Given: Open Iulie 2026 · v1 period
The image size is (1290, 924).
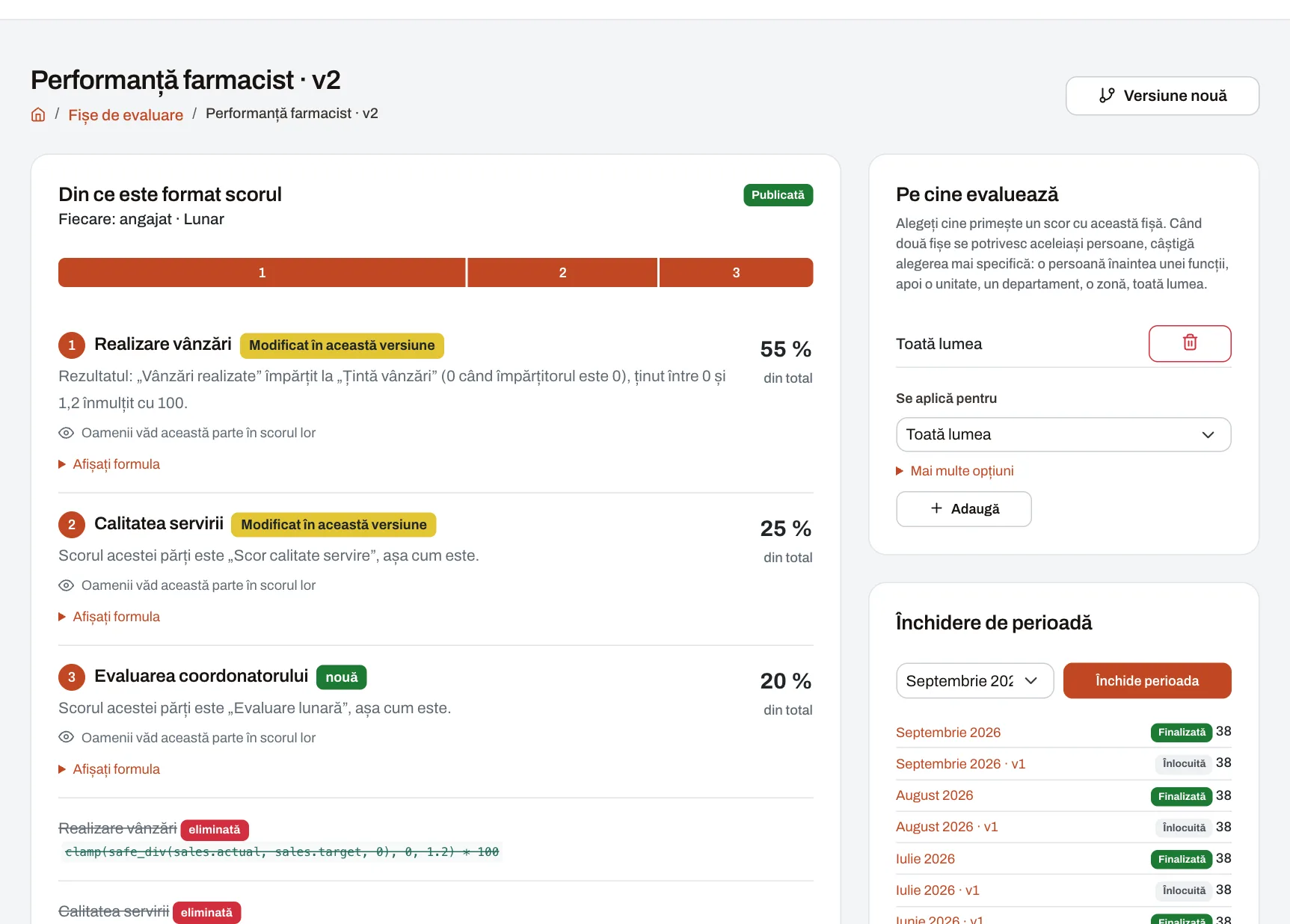Looking at the screenshot, I should click(937, 890).
